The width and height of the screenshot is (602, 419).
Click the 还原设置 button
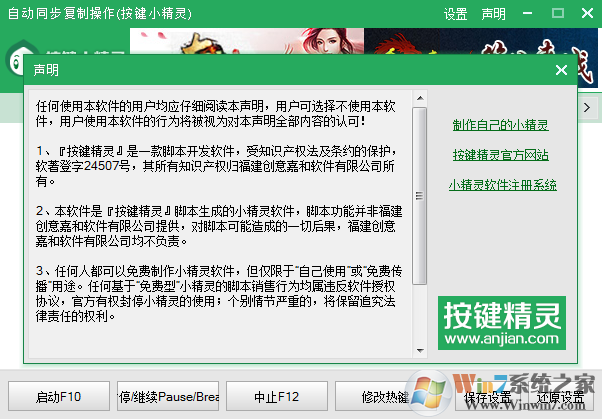561,396
